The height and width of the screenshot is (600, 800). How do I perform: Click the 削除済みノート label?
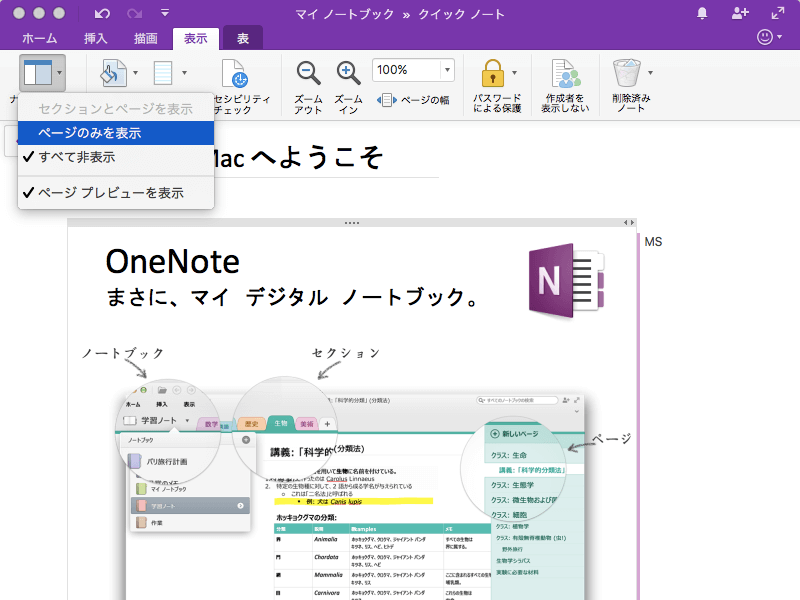[x=631, y=103]
